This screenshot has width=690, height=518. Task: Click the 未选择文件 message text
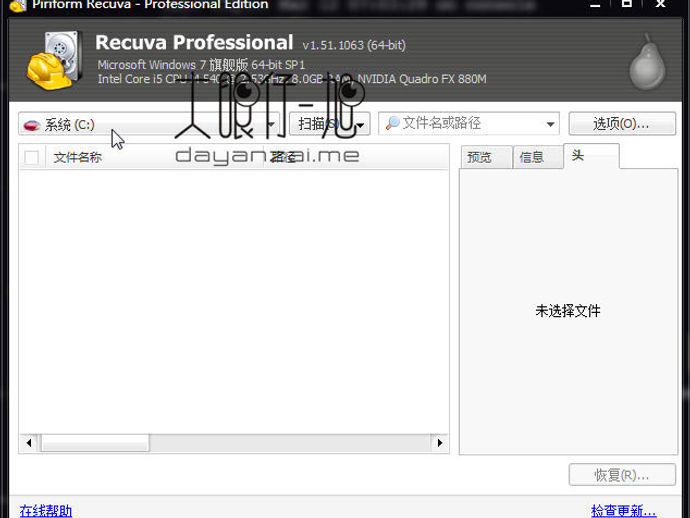(568, 311)
